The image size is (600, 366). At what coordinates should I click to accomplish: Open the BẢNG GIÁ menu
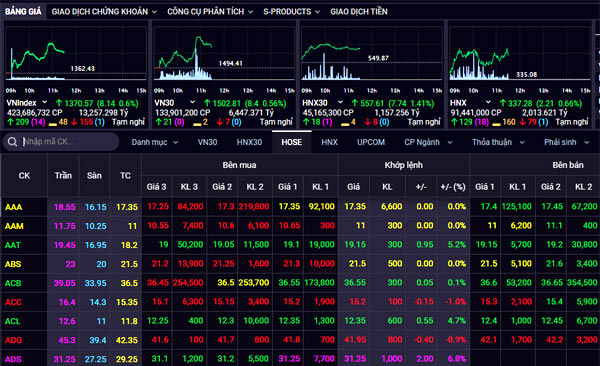(x=23, y=11)
